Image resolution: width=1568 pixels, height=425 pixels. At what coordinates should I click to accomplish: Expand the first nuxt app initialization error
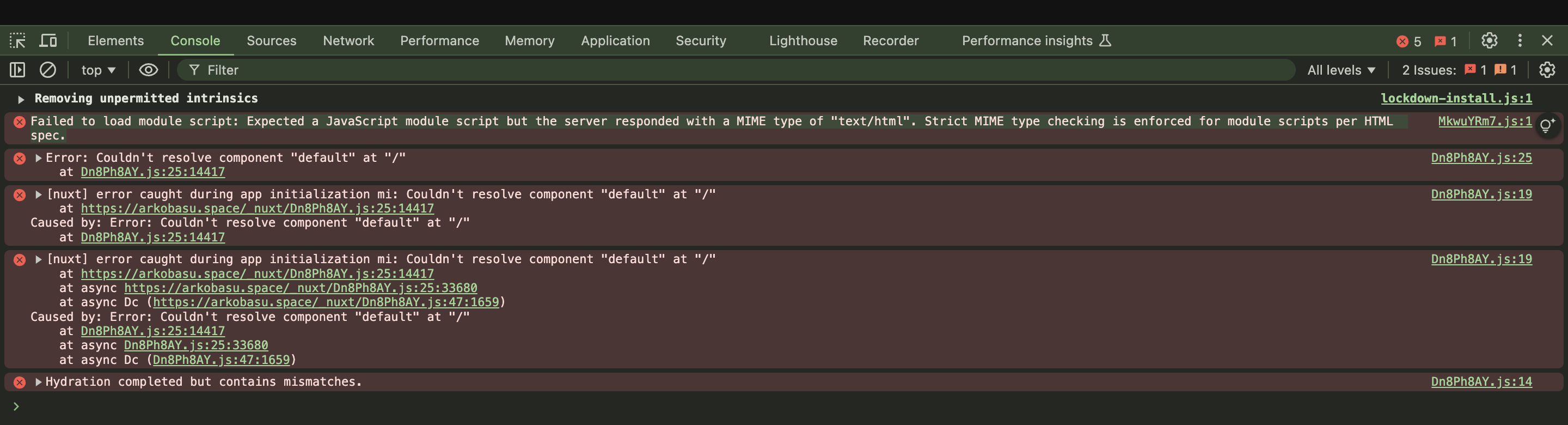pos(38,195)
